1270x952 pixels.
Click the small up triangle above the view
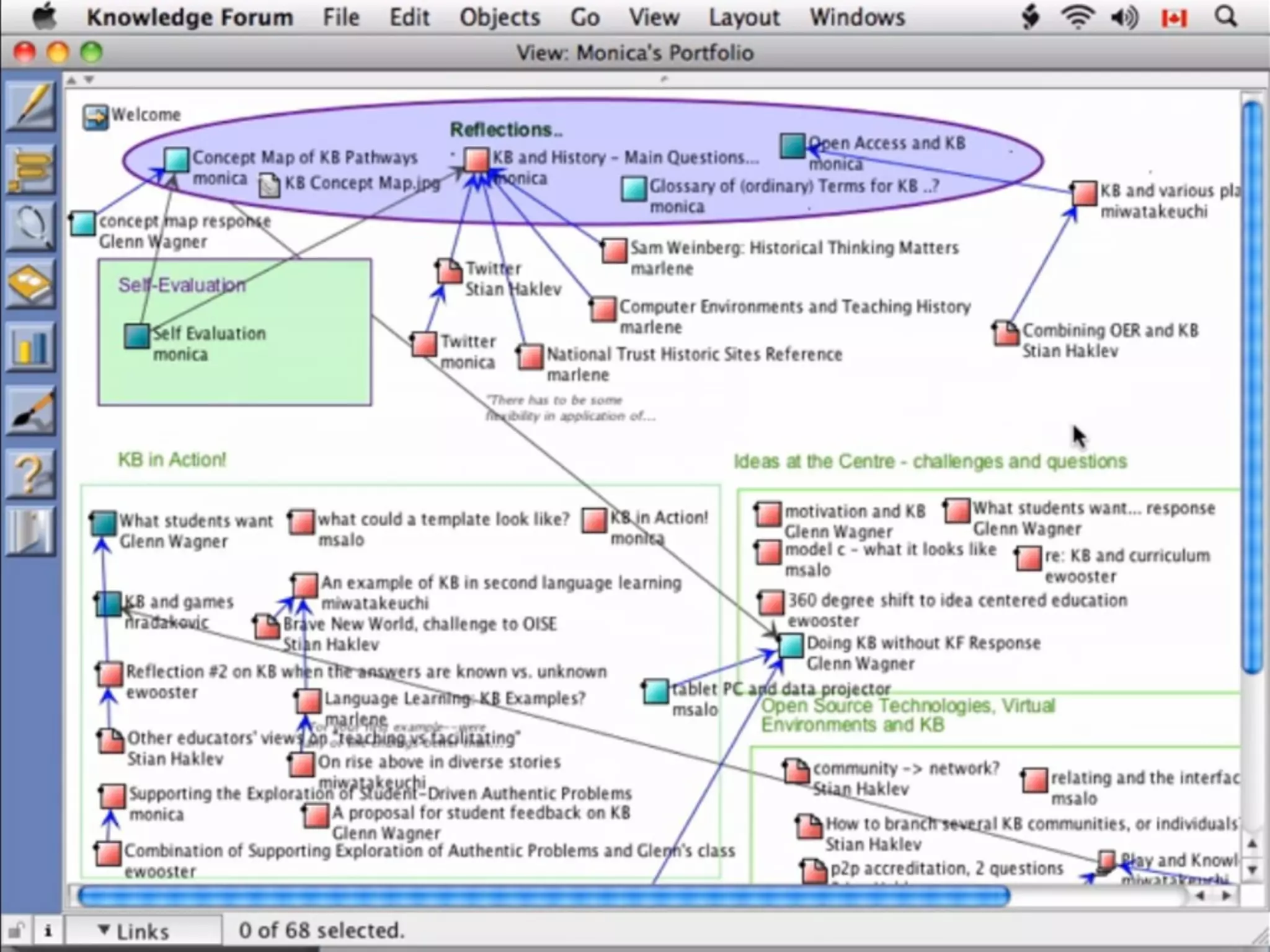pyautogui.click(x=72, y=80)
